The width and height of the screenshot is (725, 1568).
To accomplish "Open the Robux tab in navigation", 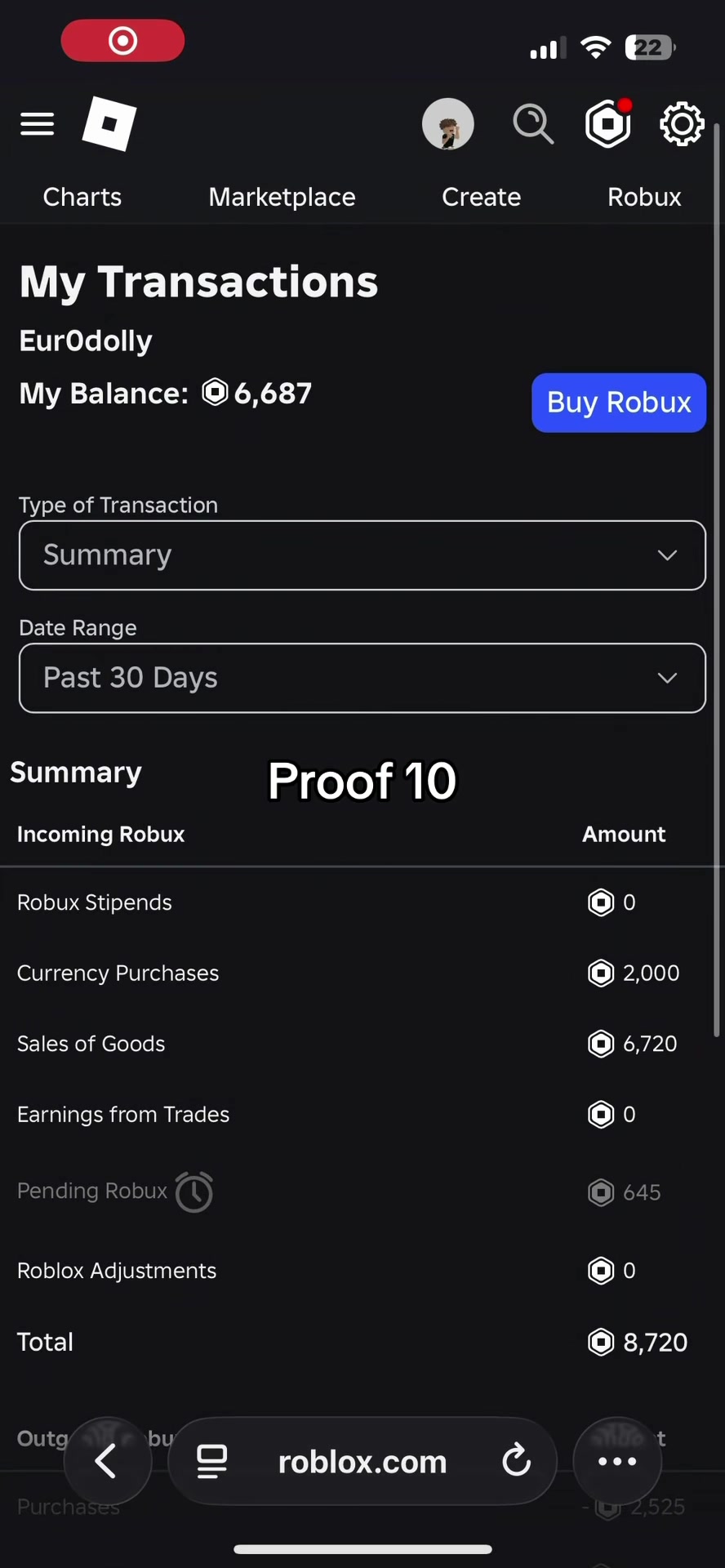I will click(x=644, y=197).
